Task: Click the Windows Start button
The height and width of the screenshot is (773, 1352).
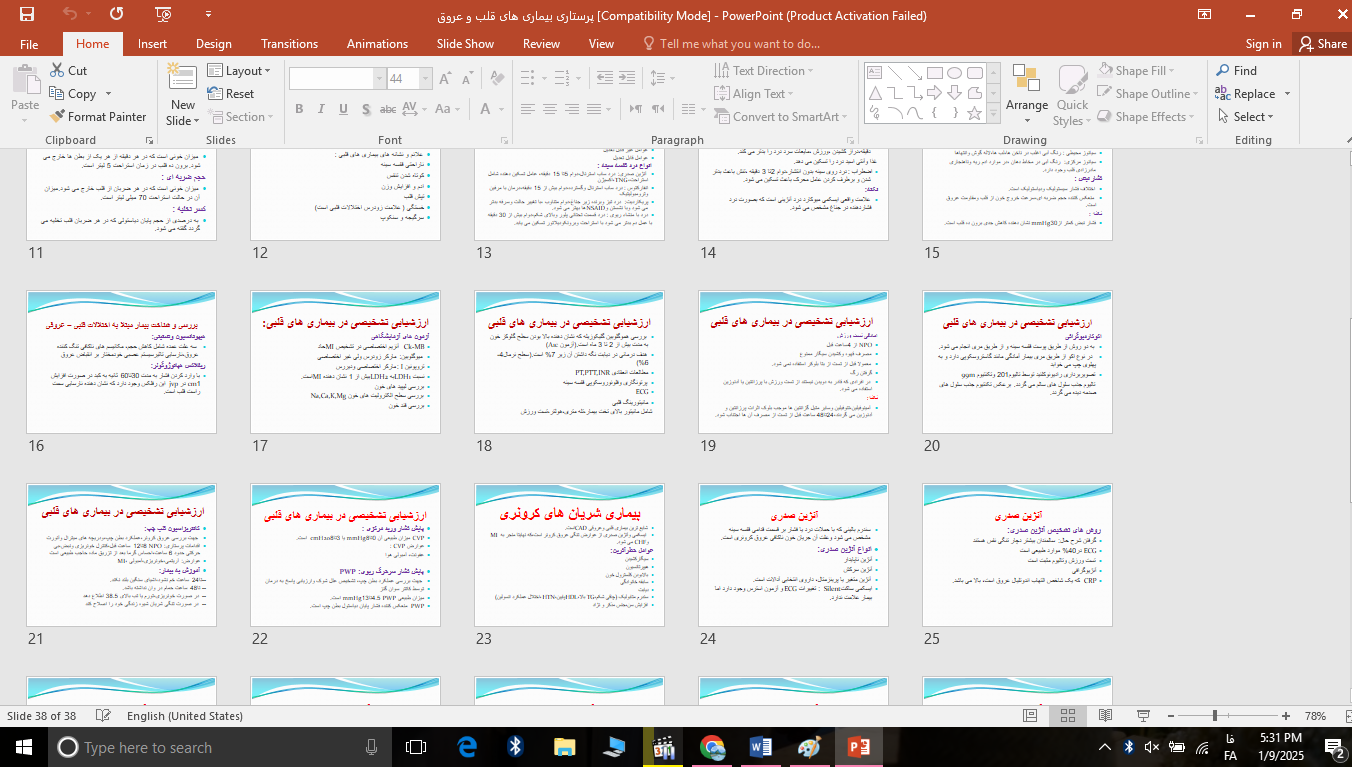Action: [24, 747]
